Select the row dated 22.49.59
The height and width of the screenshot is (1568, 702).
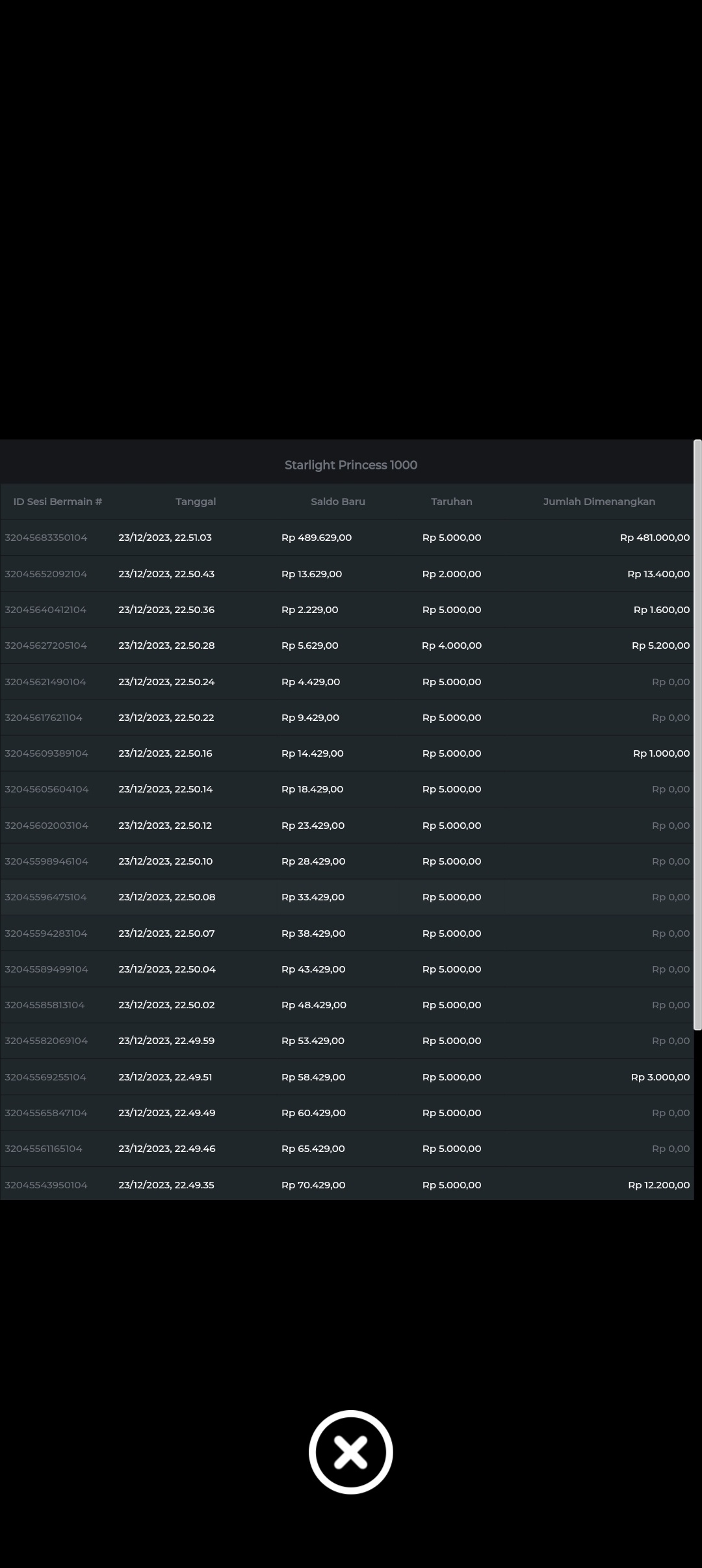166,1041
